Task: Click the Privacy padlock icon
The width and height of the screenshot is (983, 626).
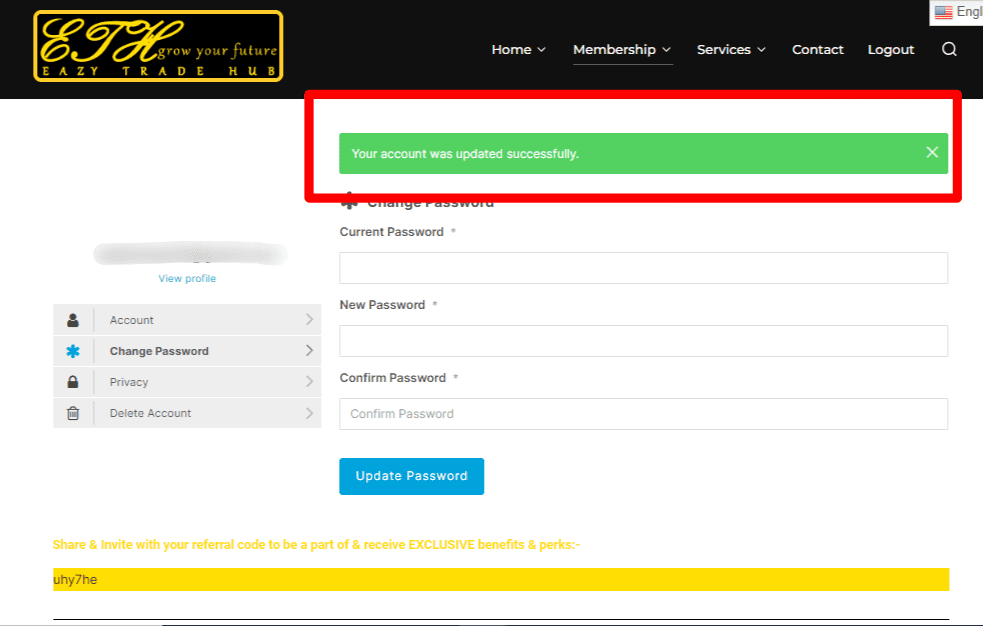Action: click(x=73, y=382)
